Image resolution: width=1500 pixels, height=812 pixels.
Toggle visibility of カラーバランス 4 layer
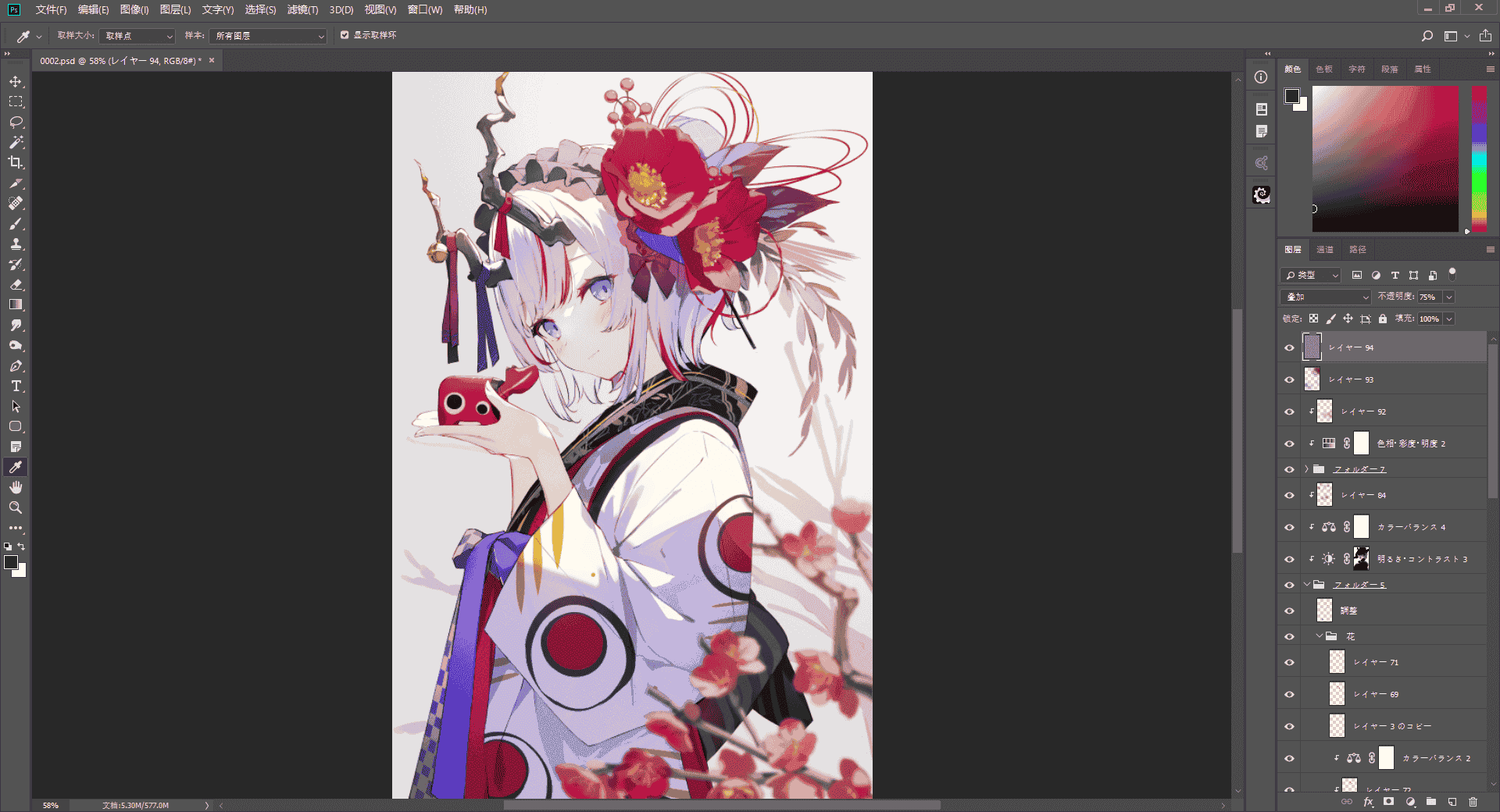click(x=1290, y=527)
